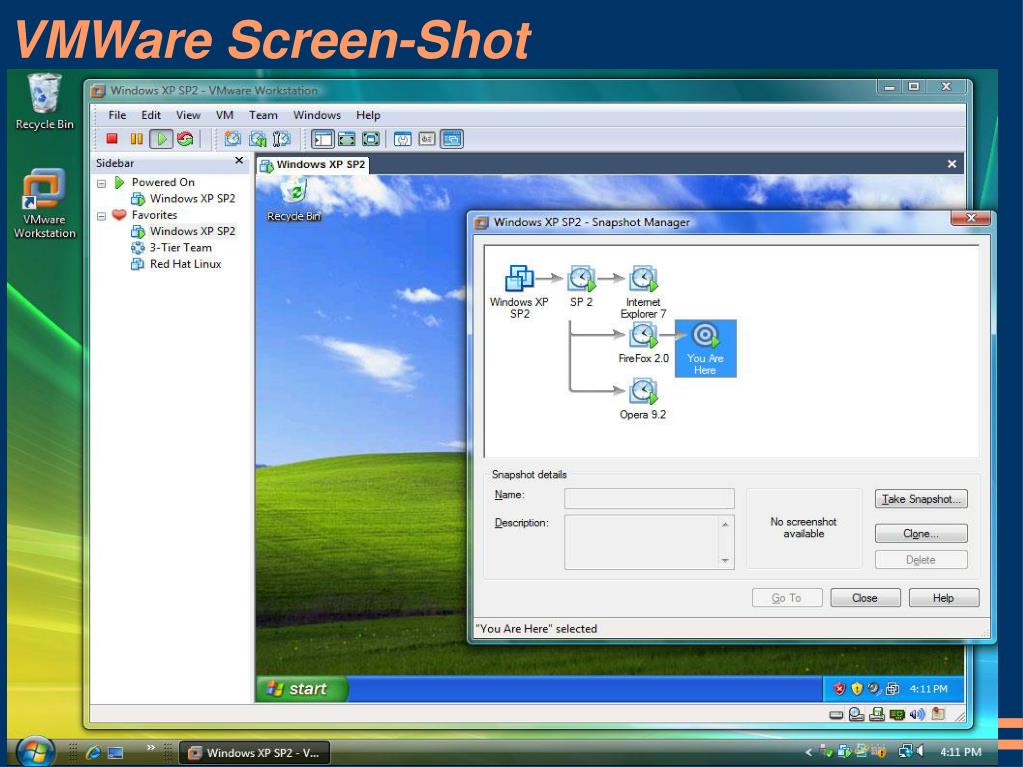
Task: Click the Take Snapshot toolbar icon
Action: click(x=233, y=139)
